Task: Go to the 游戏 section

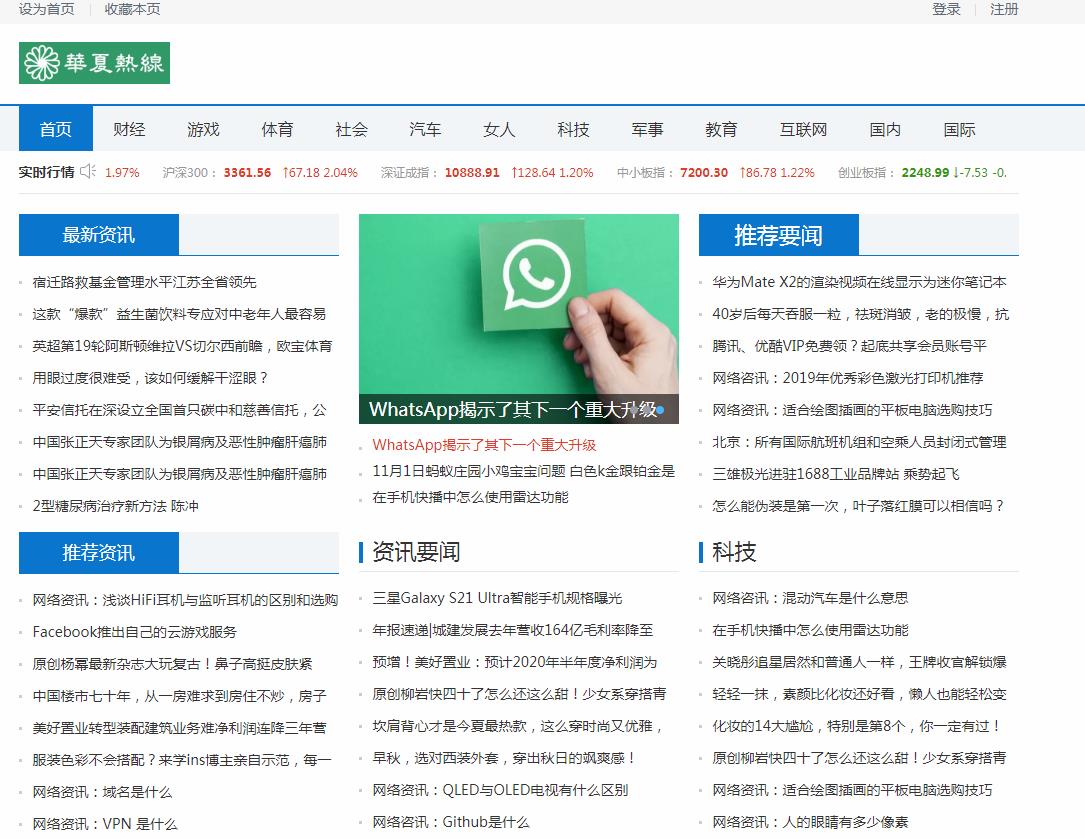Action: (203, 129)
